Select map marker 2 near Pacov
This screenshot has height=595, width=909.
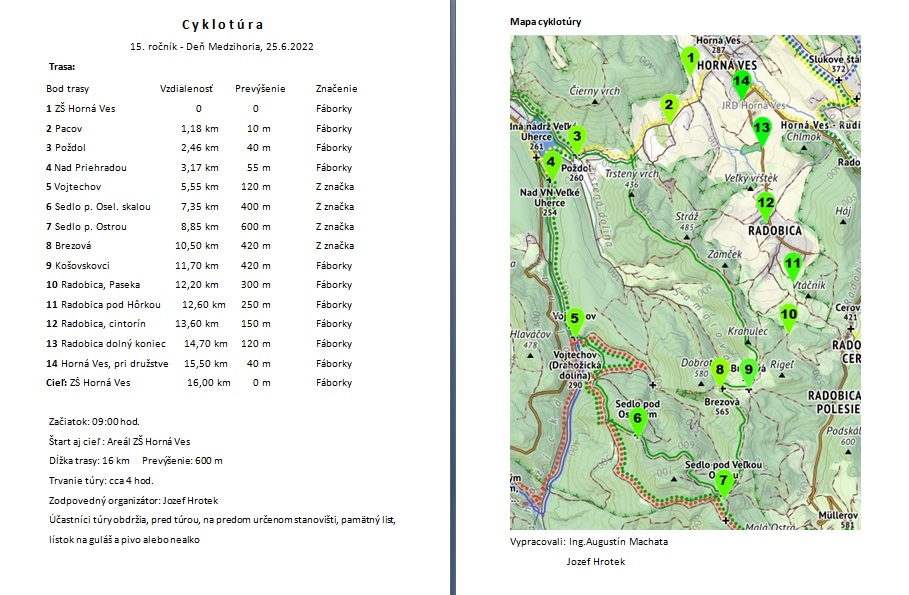pos(669,108)
